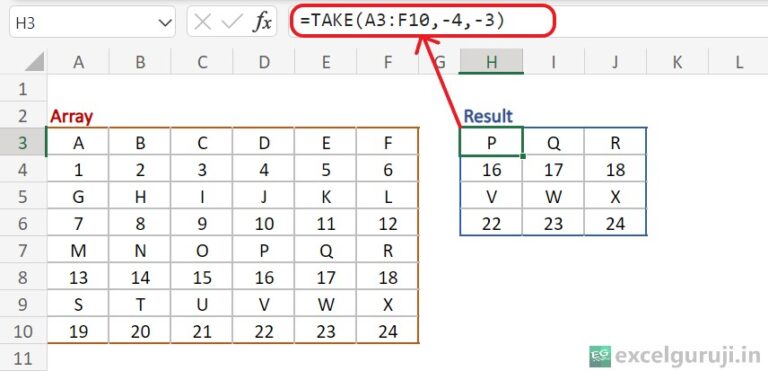
Task: Click inside the Name Box showing H3
Action: 83,22
